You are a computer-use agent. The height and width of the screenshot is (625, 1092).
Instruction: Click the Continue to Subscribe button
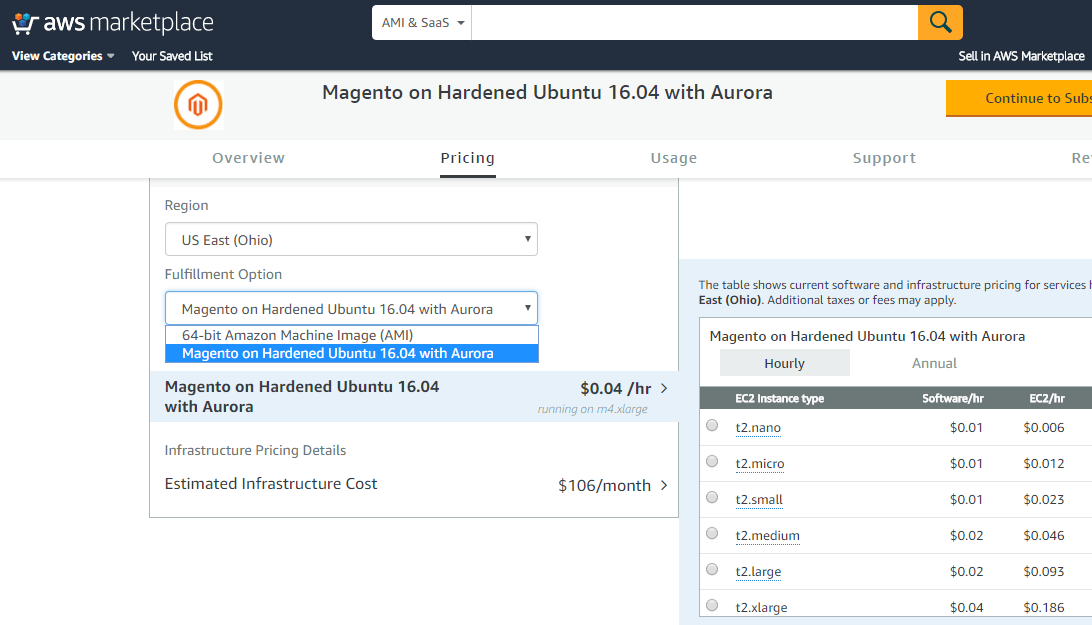[1019, 98]
